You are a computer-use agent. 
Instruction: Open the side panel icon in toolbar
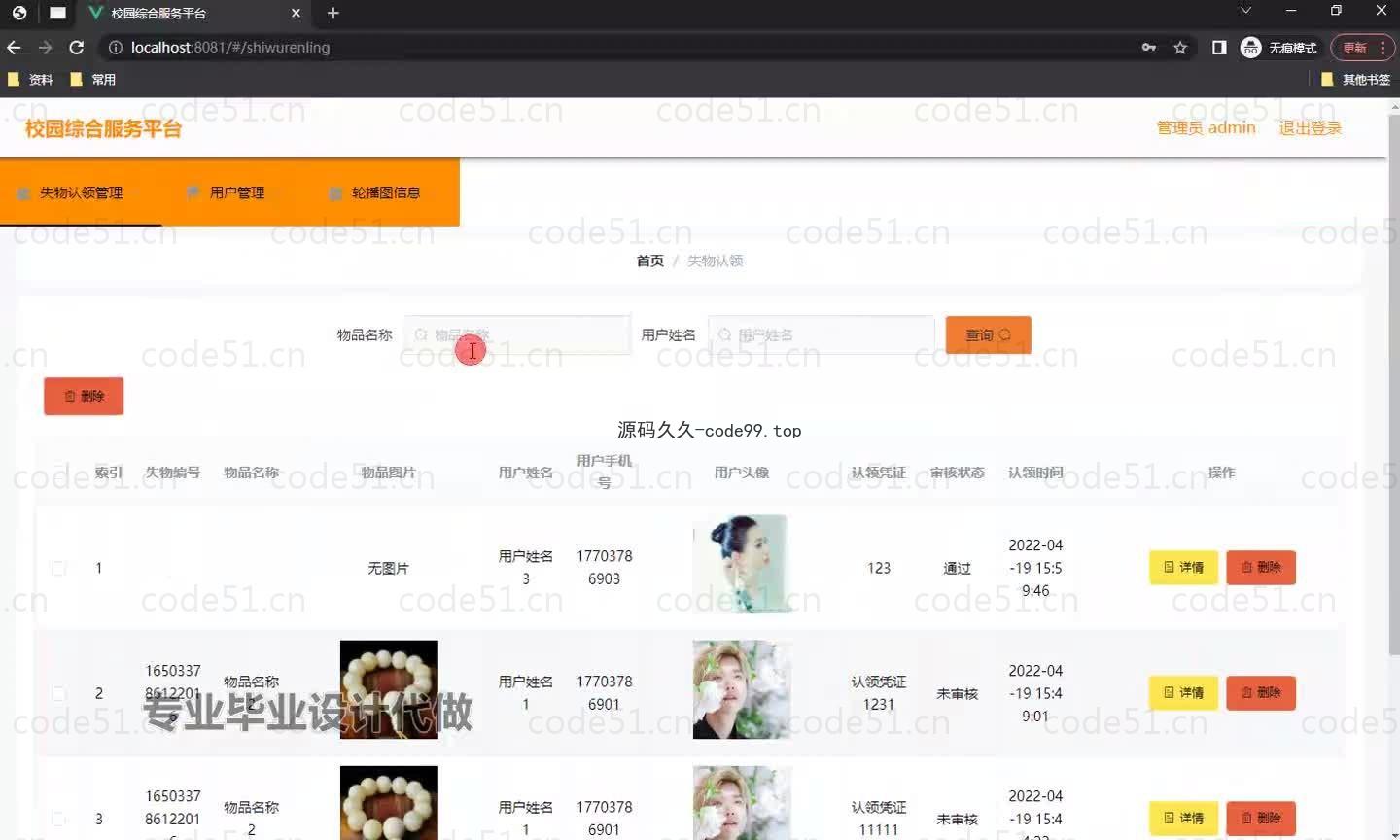click(1219, 47)
